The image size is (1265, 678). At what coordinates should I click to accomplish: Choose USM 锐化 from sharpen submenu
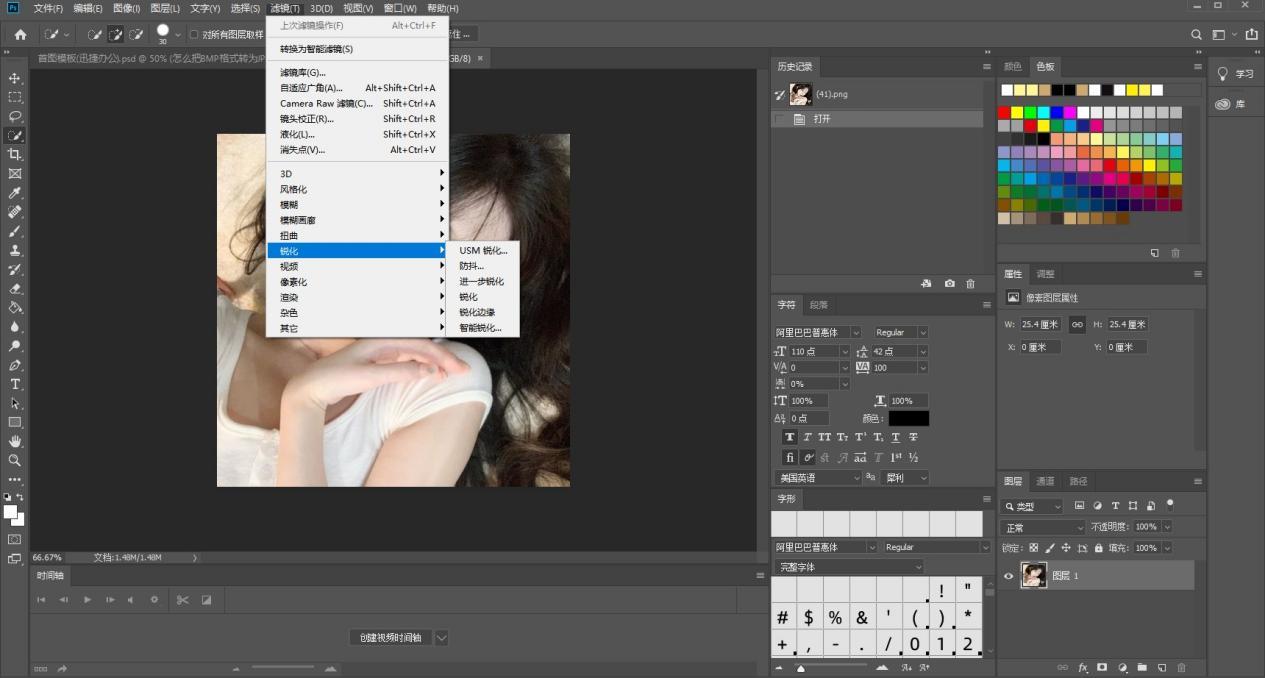click(483, 251)
